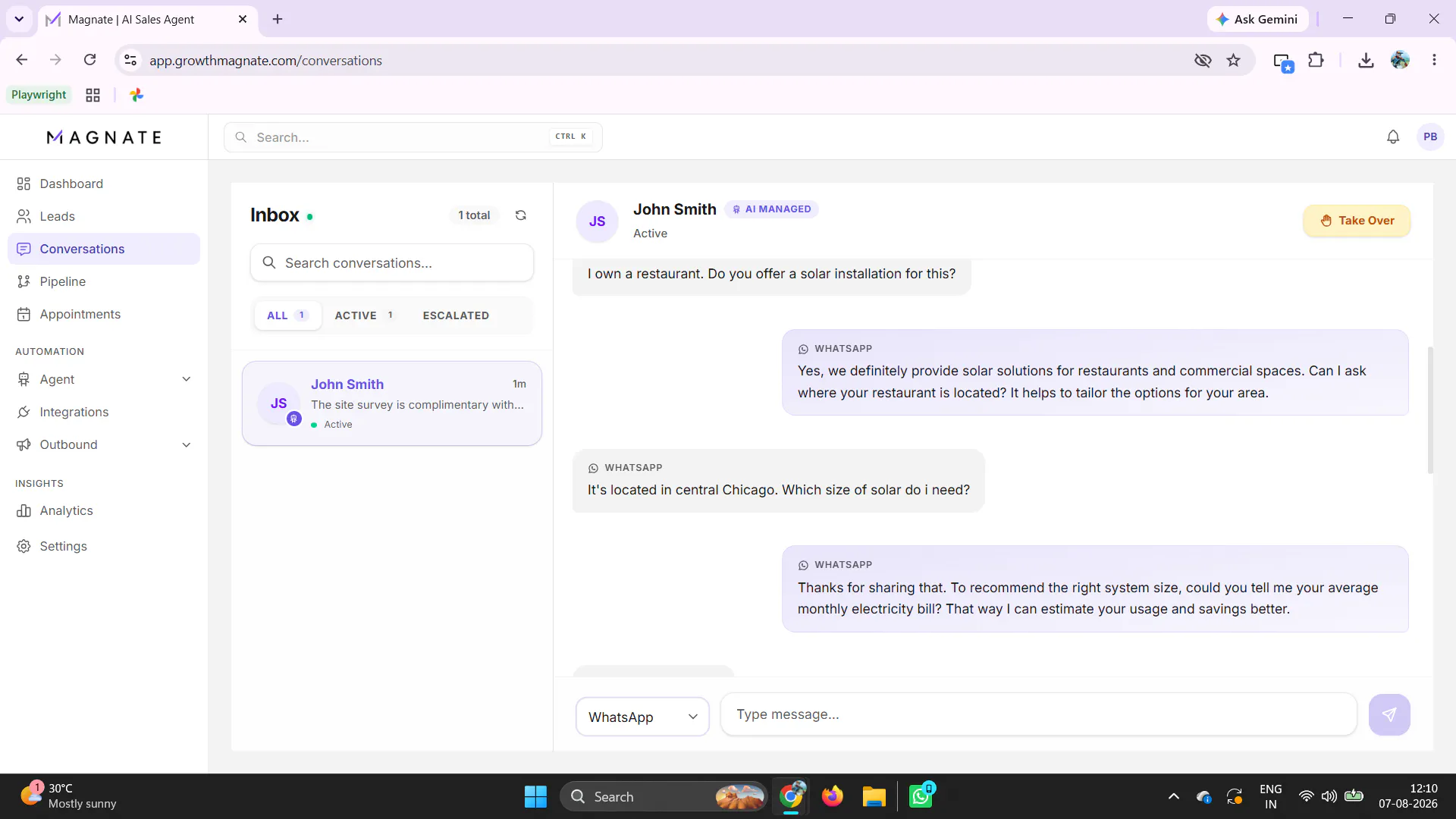Open the Playwright bookmark
This screenshot has height=819, width=1456.
(39, 95)
